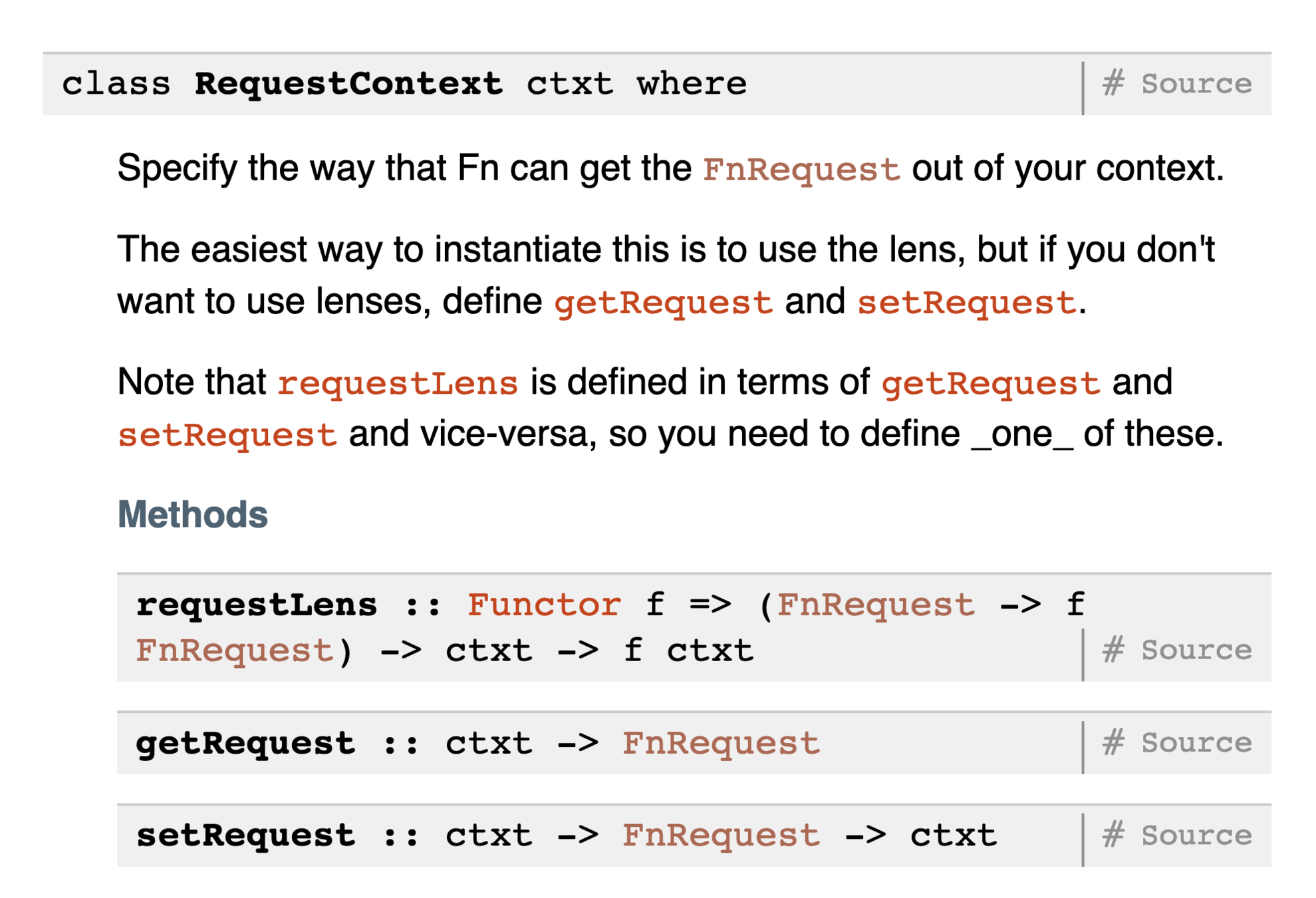This screenshot has height=898, width=1316.
Task: Open Functor type link in requestLens signature
Action: (544, 605)
